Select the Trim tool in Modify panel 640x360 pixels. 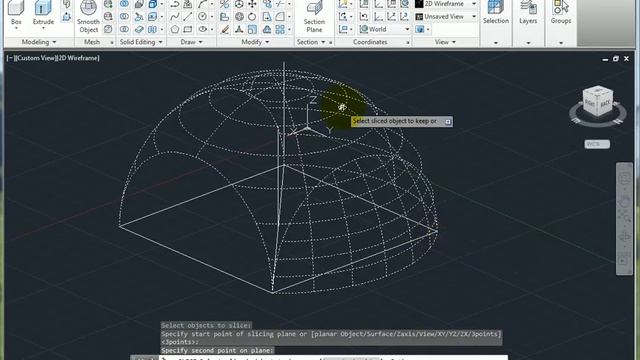point(280,4)
